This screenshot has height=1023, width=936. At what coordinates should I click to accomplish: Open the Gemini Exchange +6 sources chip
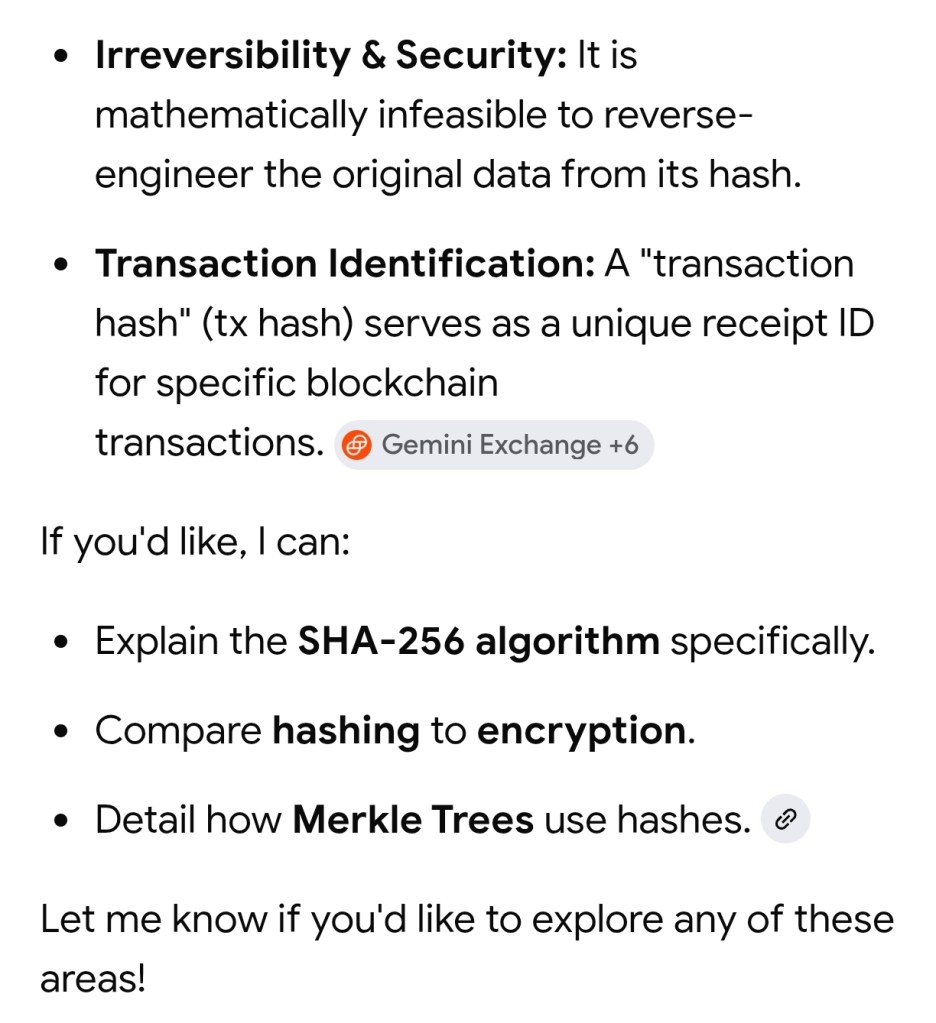tap(494, 445)
